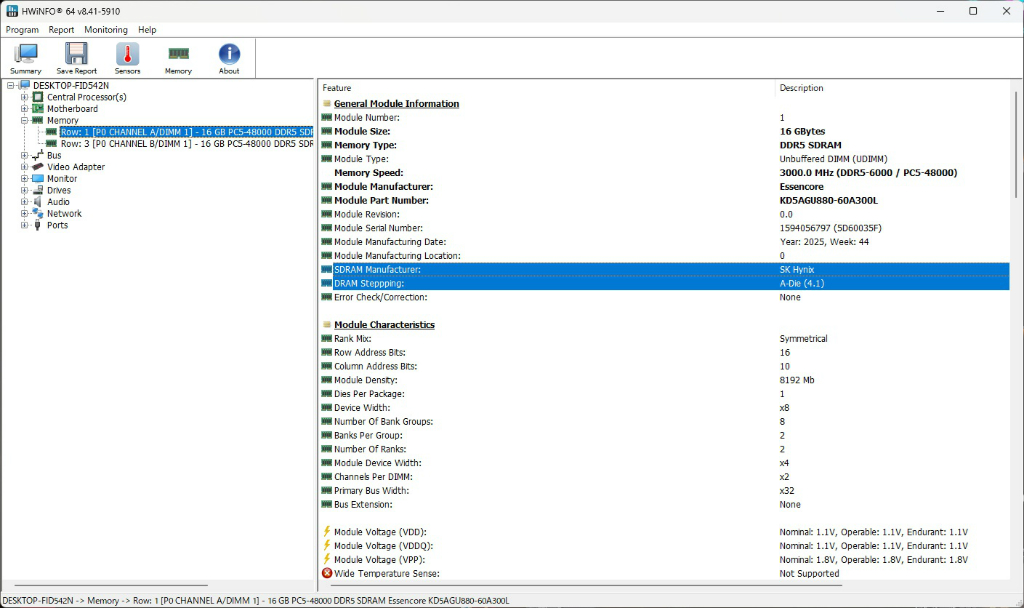Expand the Network node
The image size is (1024, 608).
click(24, 214)
